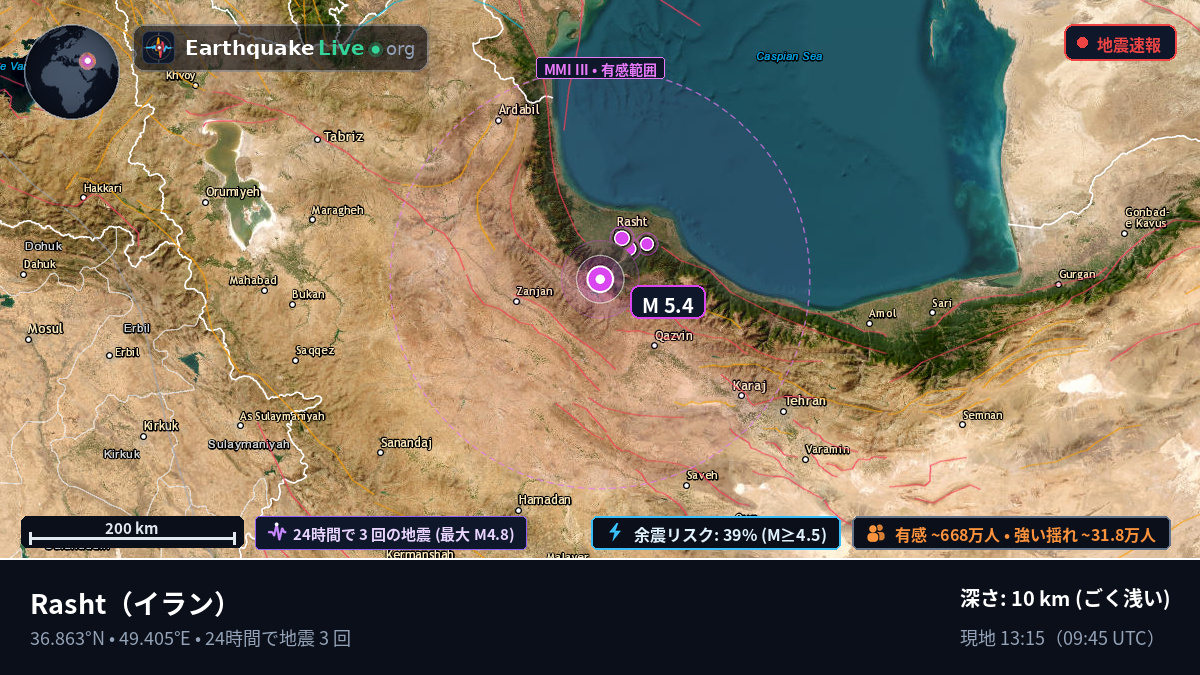1200x675 pixels.
Task: Click the Karaj city label
Action: [750, 385]
